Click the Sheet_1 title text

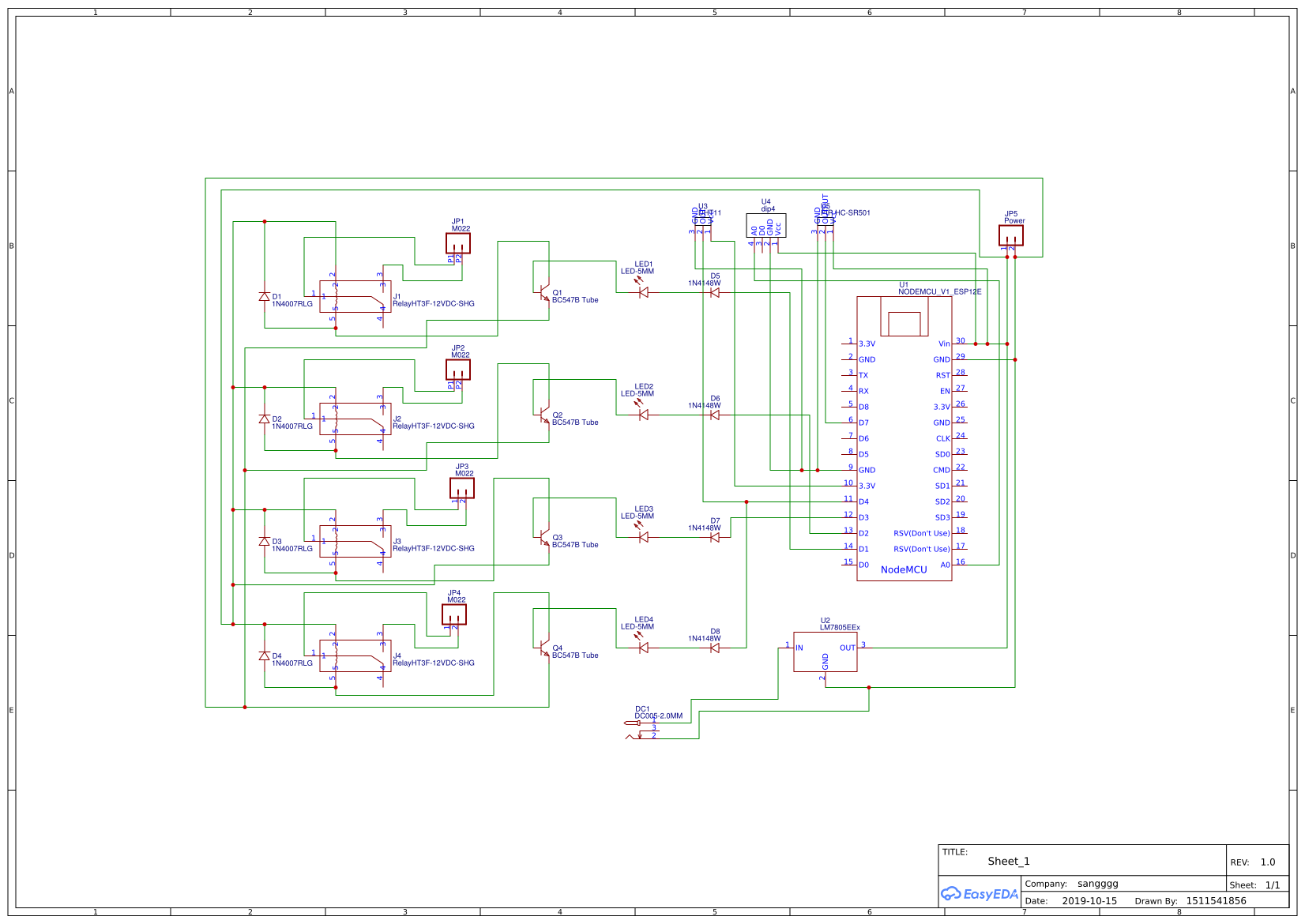1008,862
